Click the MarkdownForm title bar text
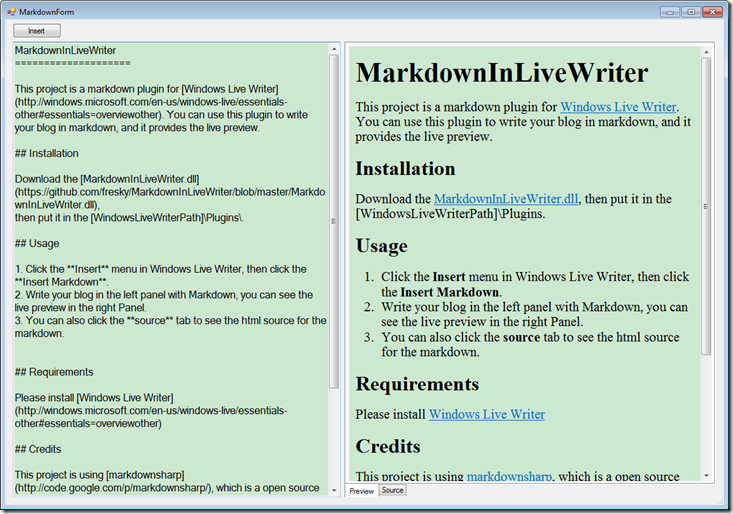Screen dimensions: 733x514 click(x=46, y=12)
